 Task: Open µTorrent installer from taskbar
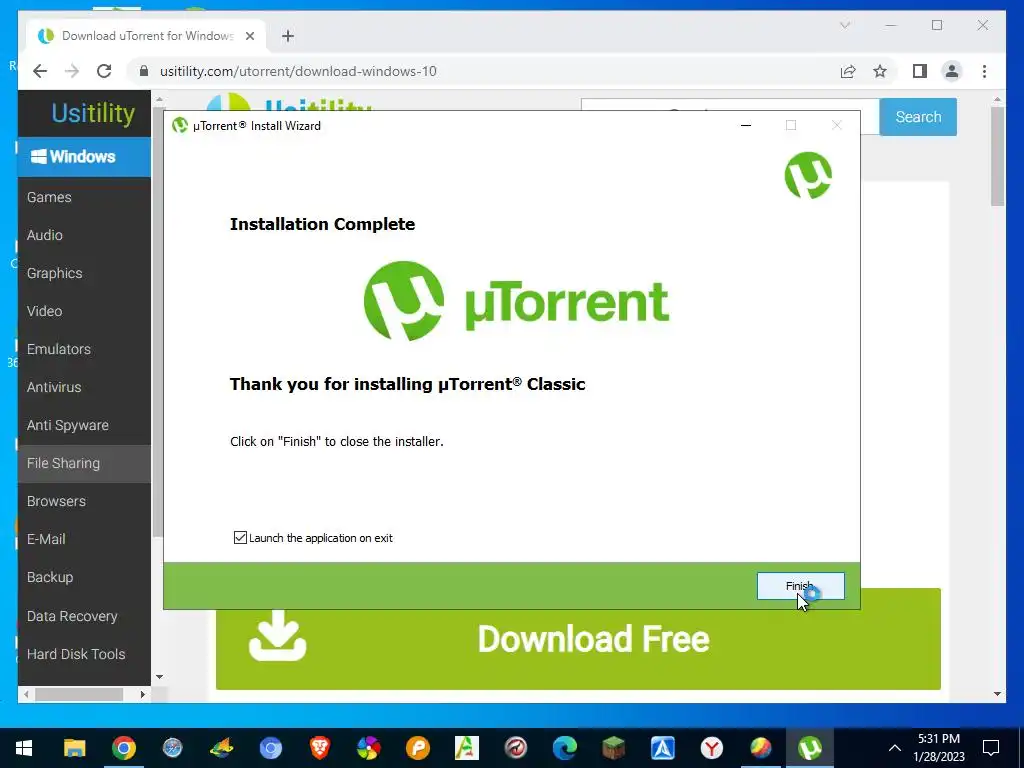click(809, 748)
